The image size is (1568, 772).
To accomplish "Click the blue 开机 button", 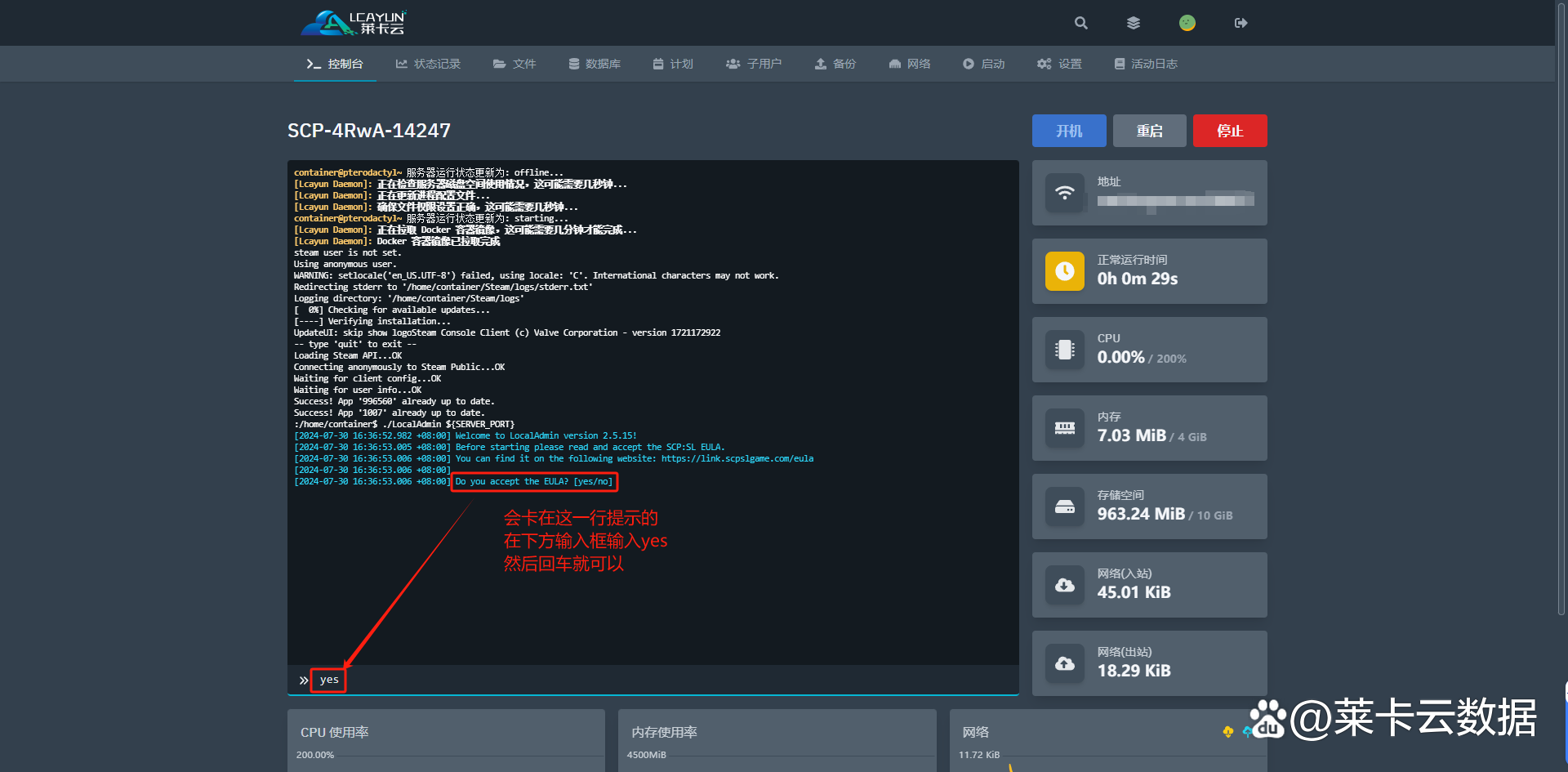I will [1069, 131].
